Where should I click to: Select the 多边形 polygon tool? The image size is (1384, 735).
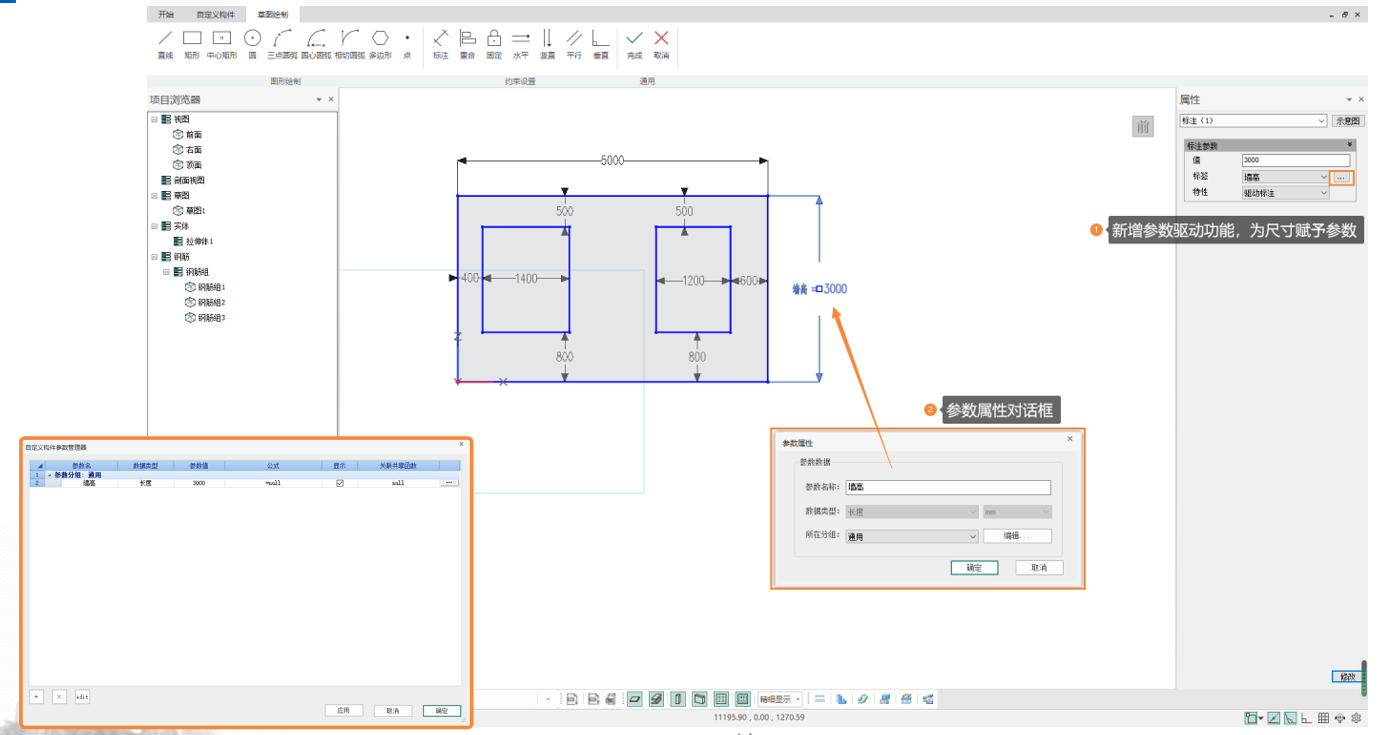(x=380, y=40)
